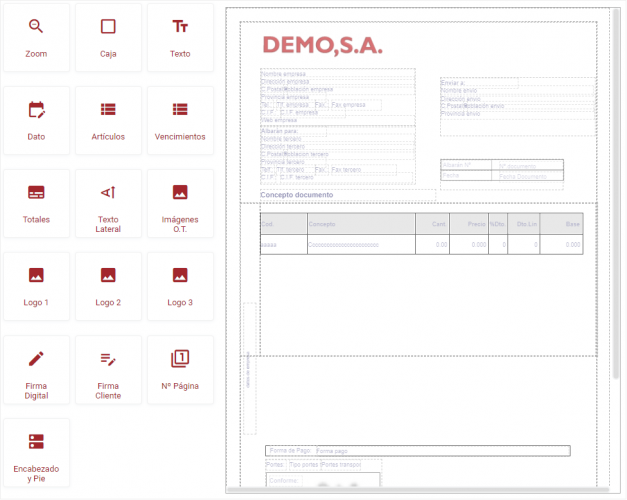The height and width of the screenshot is (500, 627).
Task: Click the Concepto documento field
Action: (297, 194)
